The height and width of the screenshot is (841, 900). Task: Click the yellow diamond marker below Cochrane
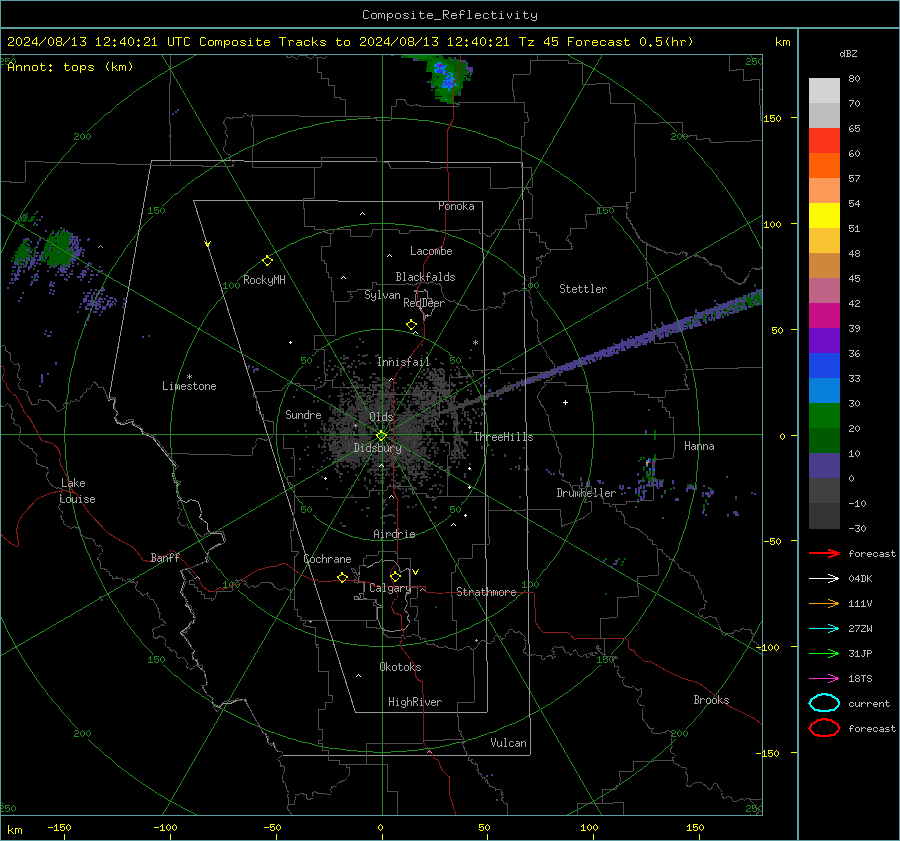pyautogui.click(x=342, y=577)
